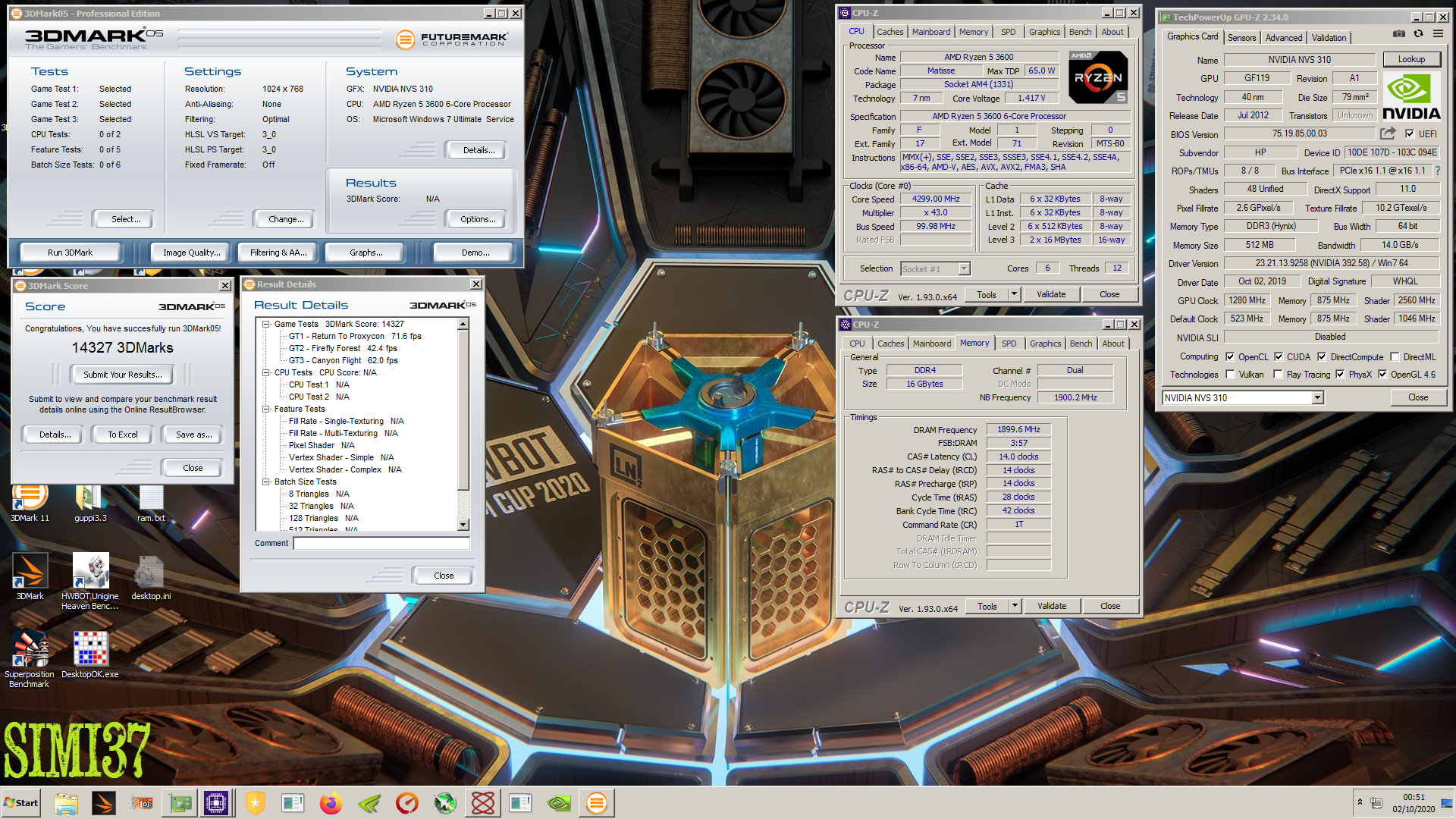
Task: Click the yellow shield star taskbar icon
Action: [x=256, y=803]
